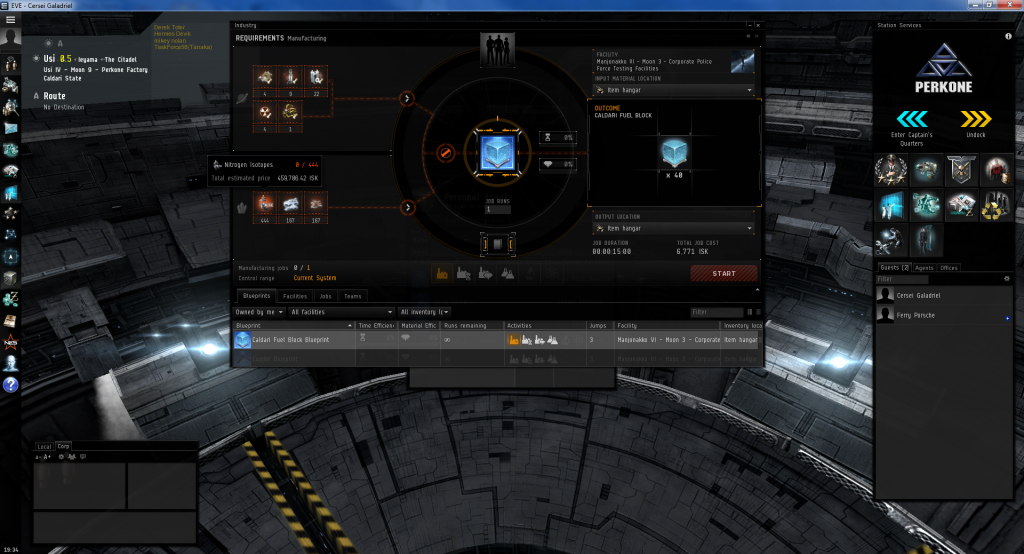Open the grey cube icon in the Neocom
This screenshot has width=1024, height=554.
(10, 278)
